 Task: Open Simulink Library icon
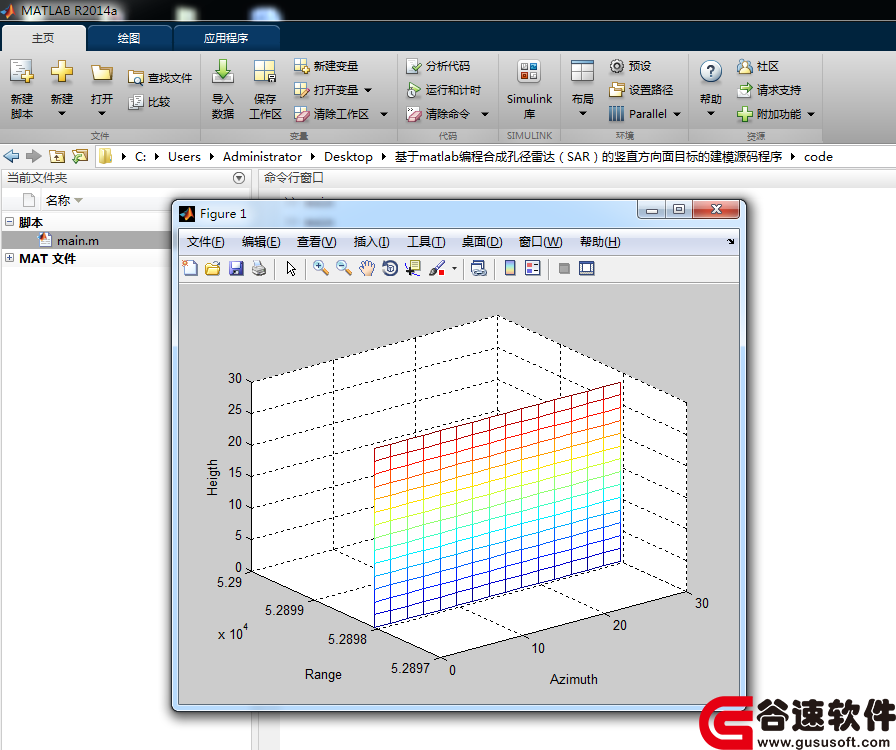pos(529,72)
